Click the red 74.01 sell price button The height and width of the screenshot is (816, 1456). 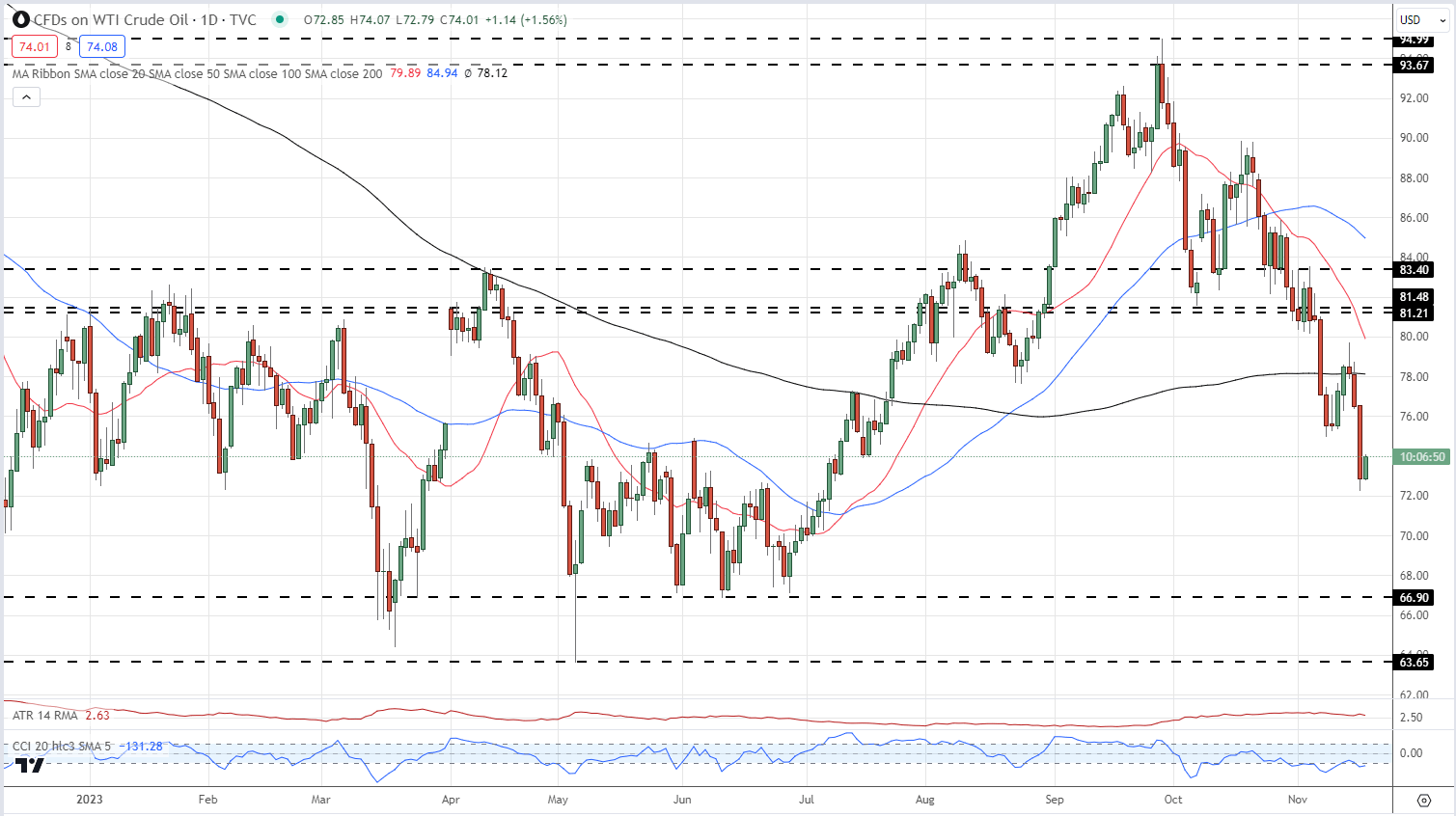point(35,46)
